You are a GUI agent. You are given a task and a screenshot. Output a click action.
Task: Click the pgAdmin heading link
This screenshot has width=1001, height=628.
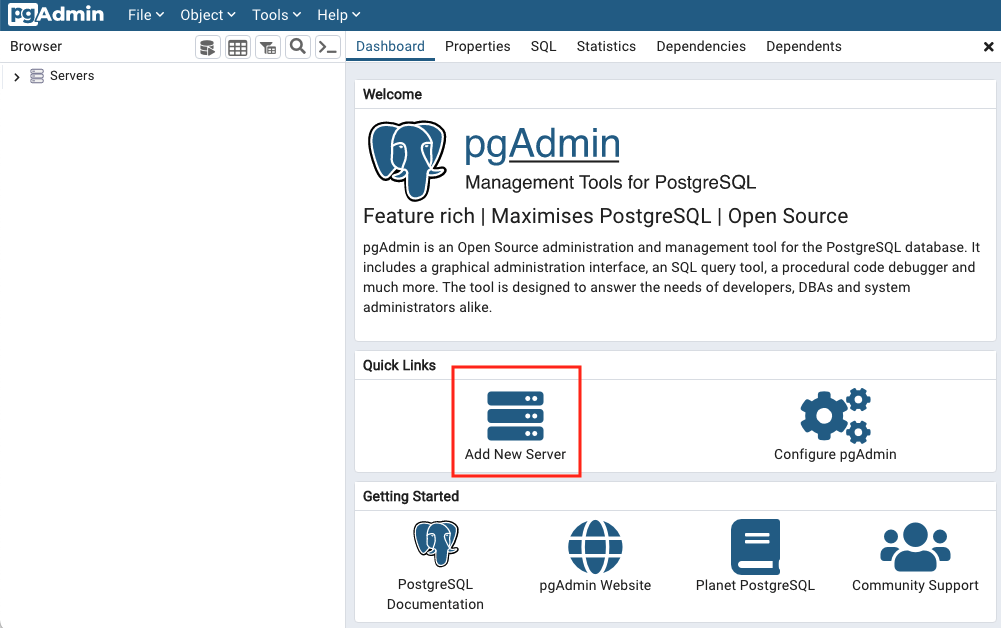[x=542, y=144]
